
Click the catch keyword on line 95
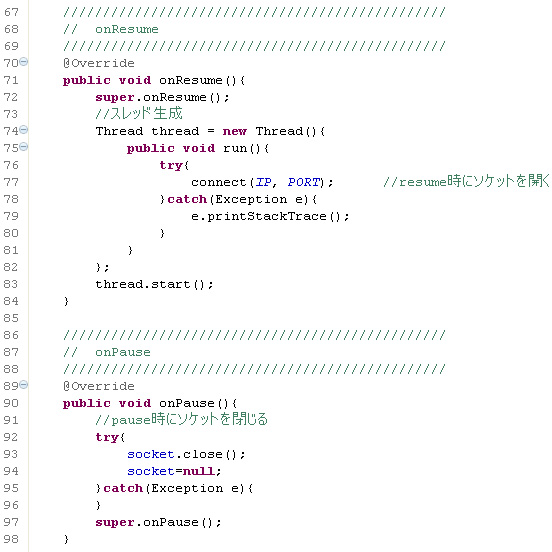[123, 488]
